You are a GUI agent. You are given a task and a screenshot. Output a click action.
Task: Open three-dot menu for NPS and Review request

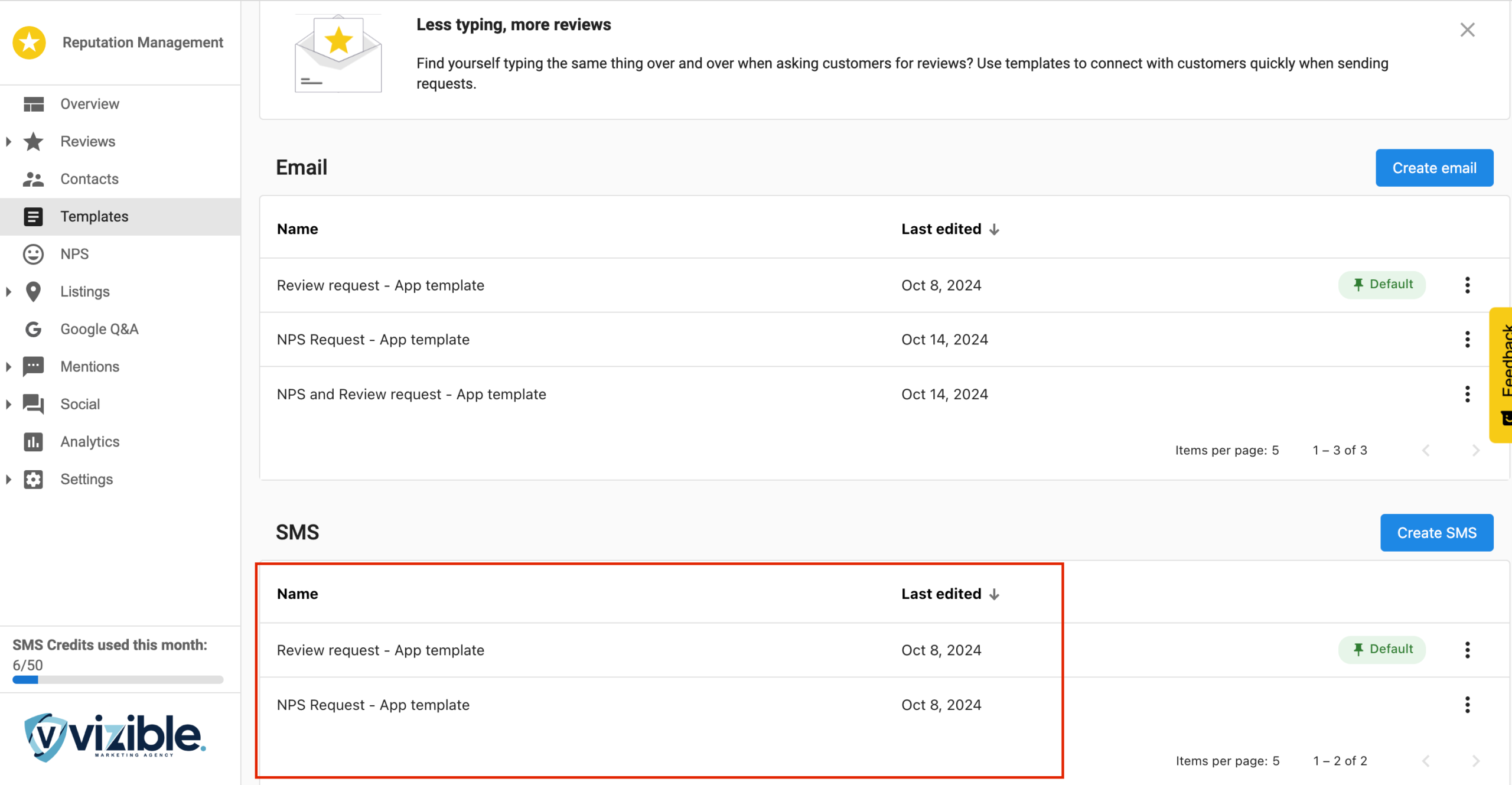(x=1467, y=394)
